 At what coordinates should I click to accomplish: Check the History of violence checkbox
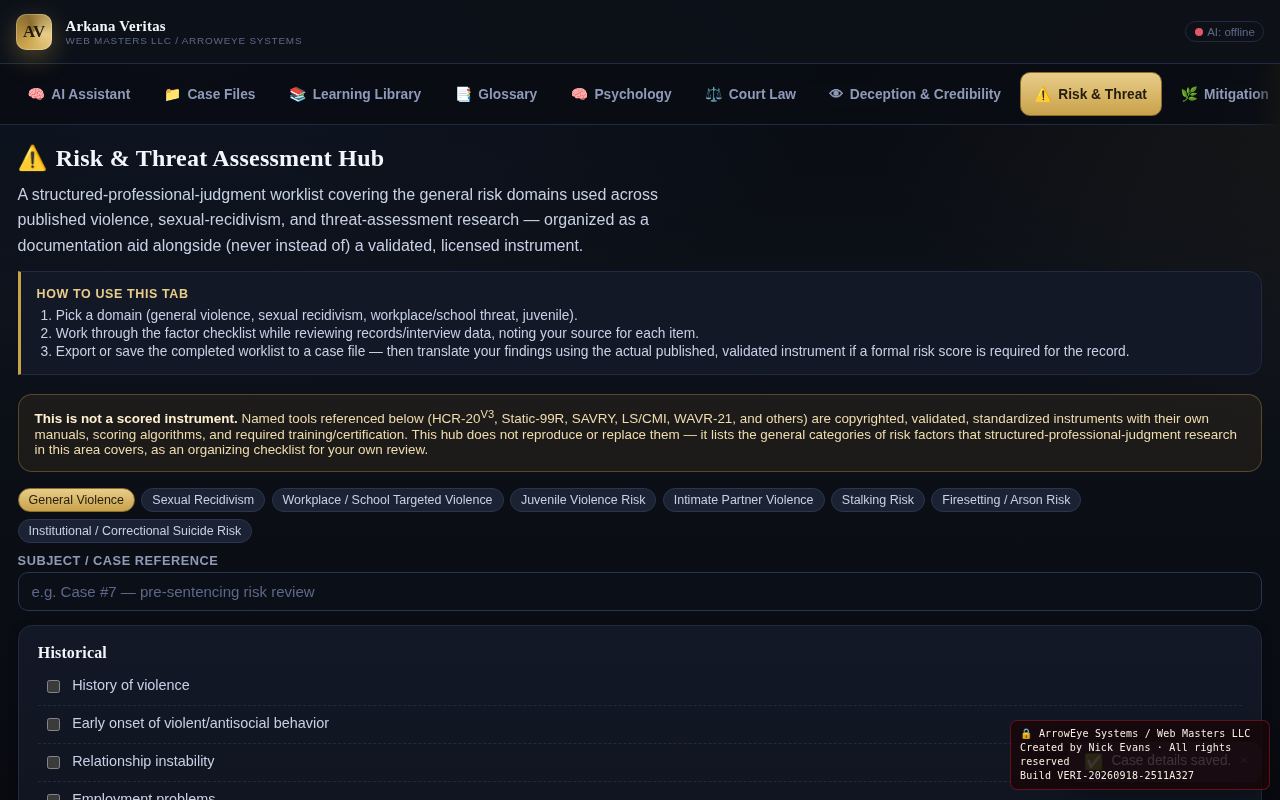(x=53, y=686)
